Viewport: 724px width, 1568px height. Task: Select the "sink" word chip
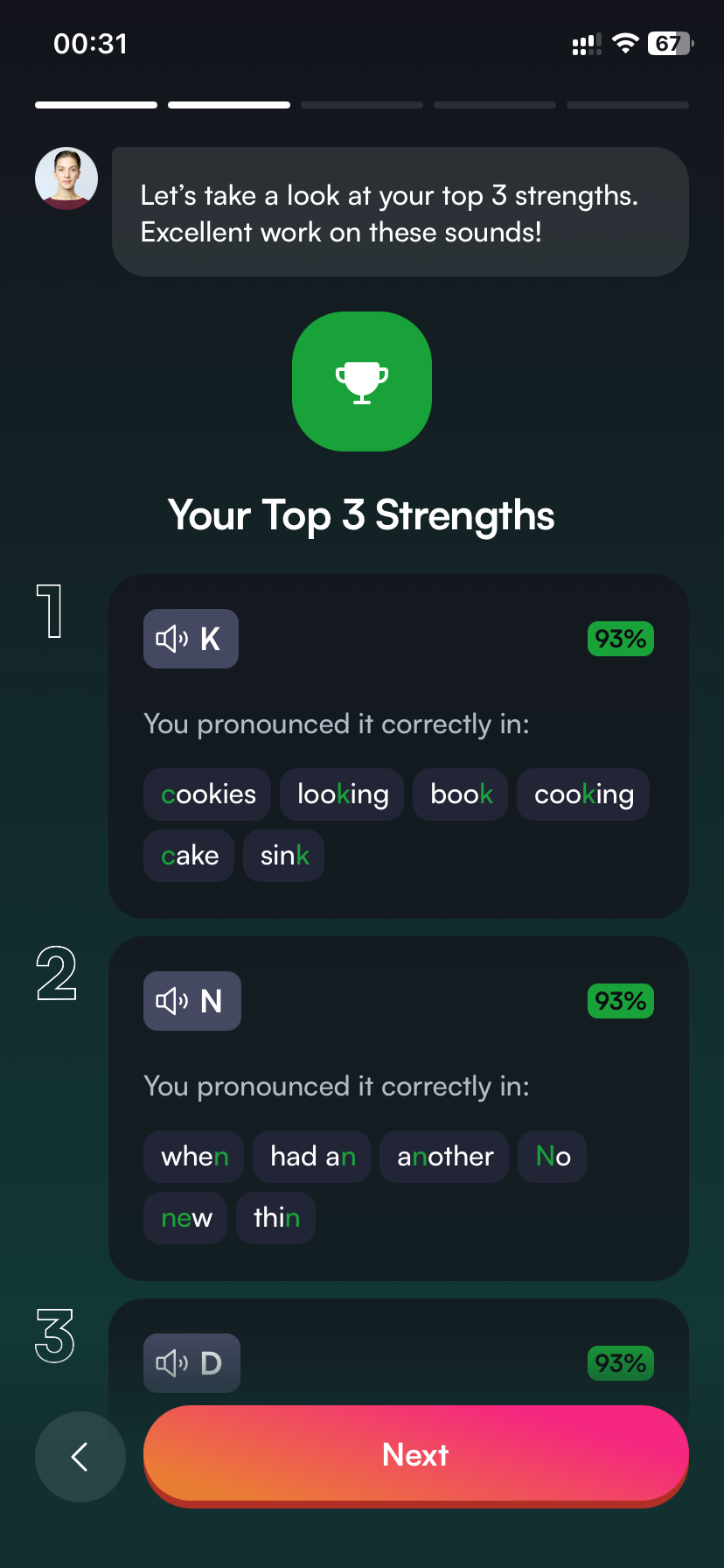point(284,856)
